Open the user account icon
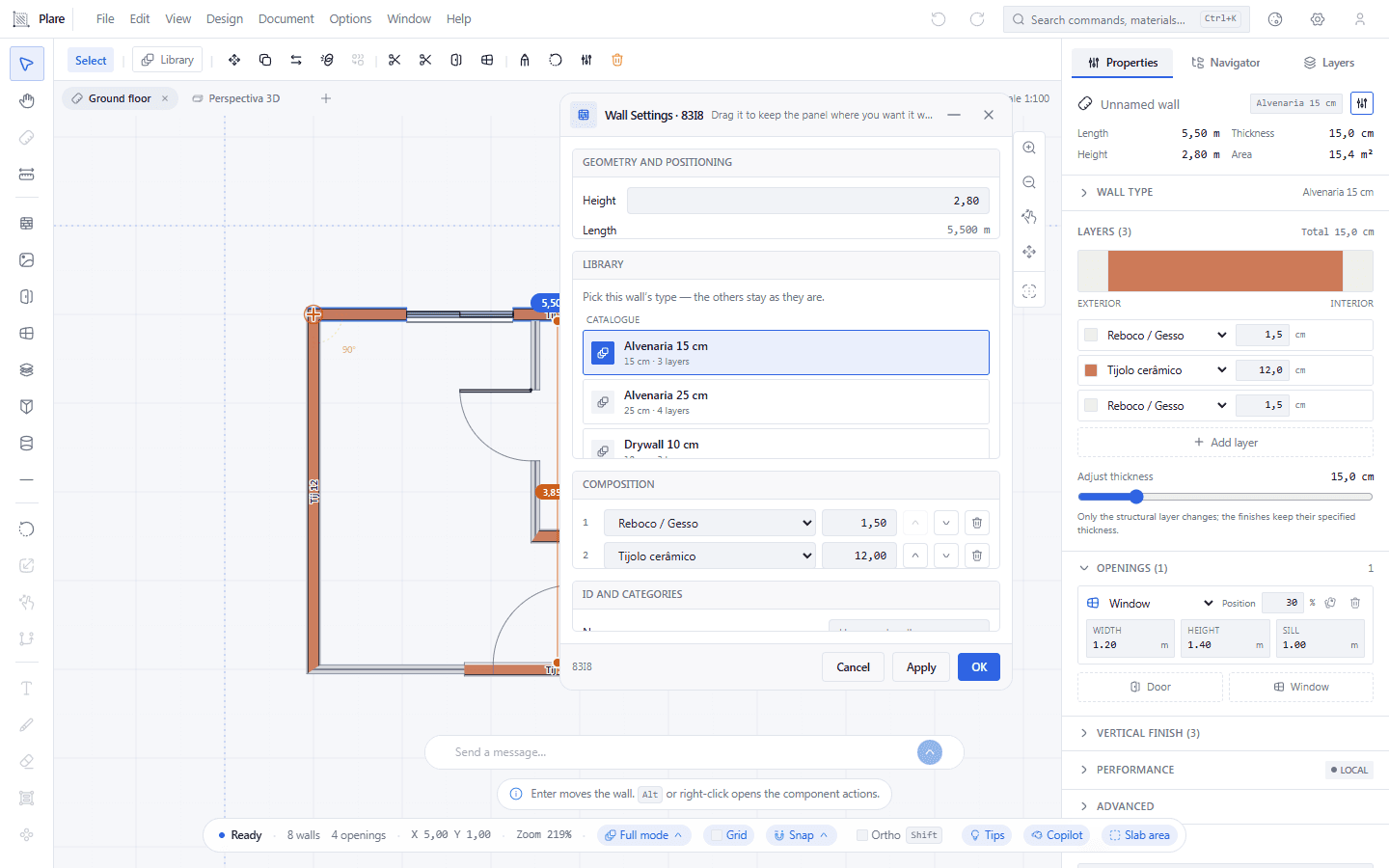The image size is (1389, 868). coord(1360,19)
